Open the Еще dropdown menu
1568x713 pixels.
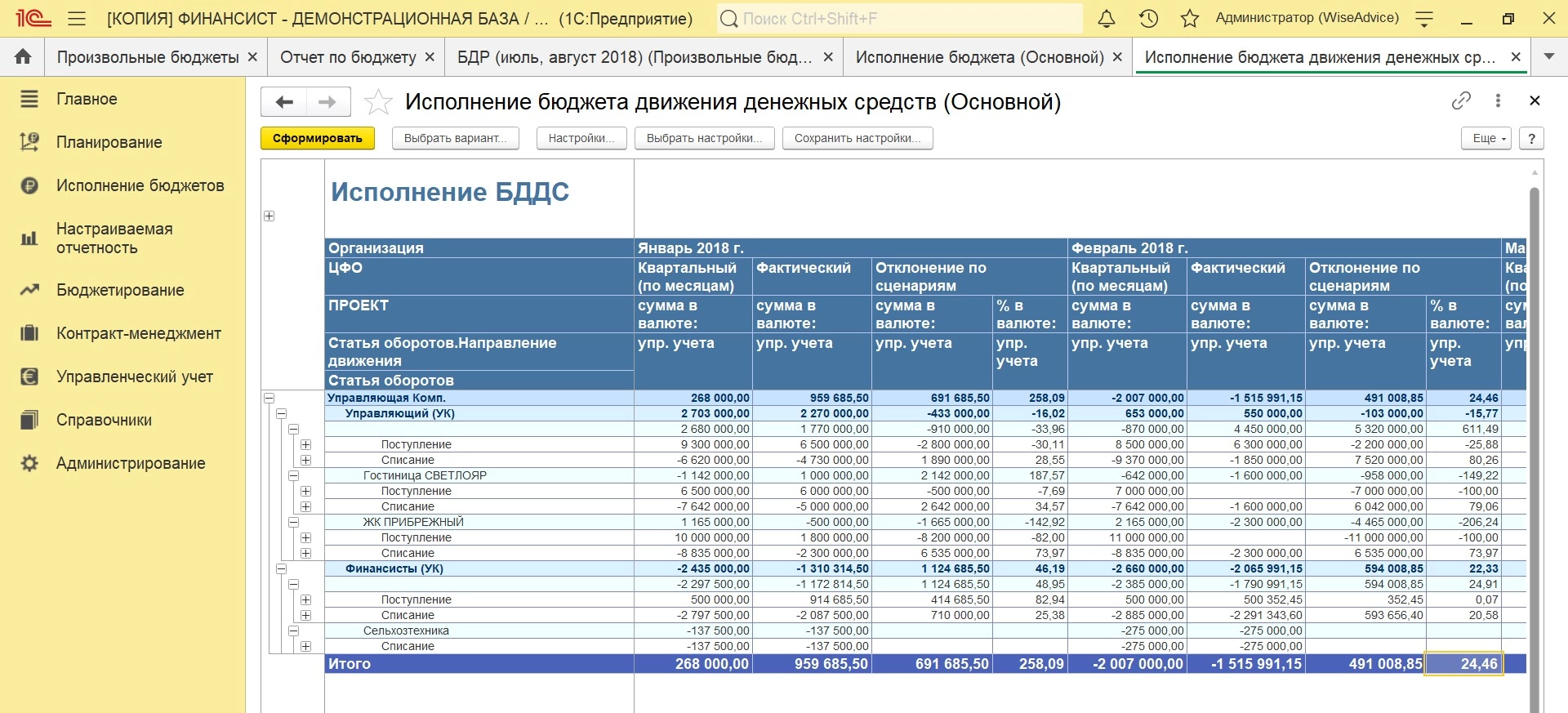click(1486, 138)
